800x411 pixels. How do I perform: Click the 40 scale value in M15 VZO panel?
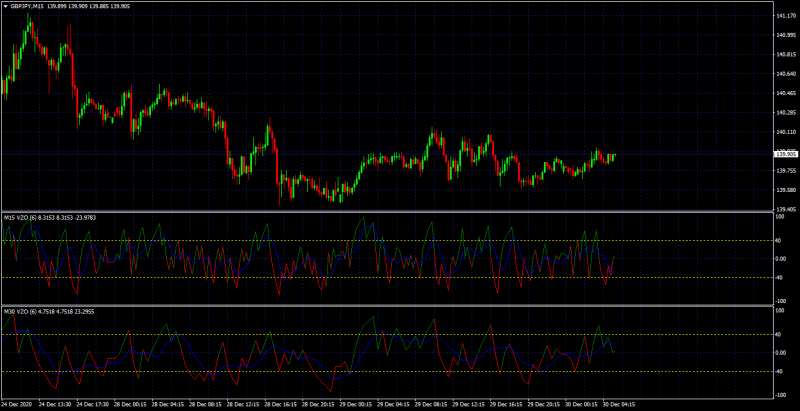pos(780,241)
